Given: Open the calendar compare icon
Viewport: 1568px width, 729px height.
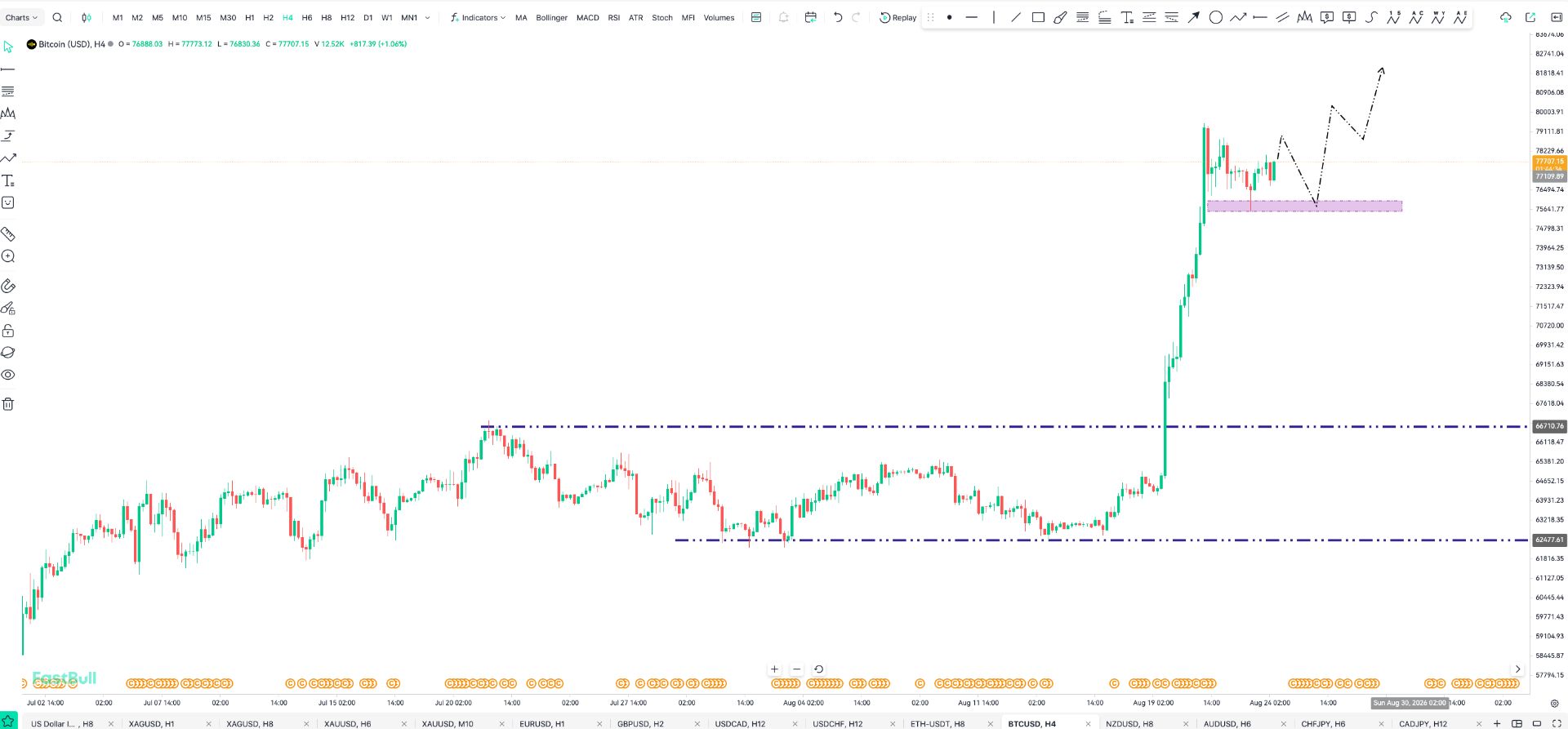Looking at the screenshot, I should (810, 17).
